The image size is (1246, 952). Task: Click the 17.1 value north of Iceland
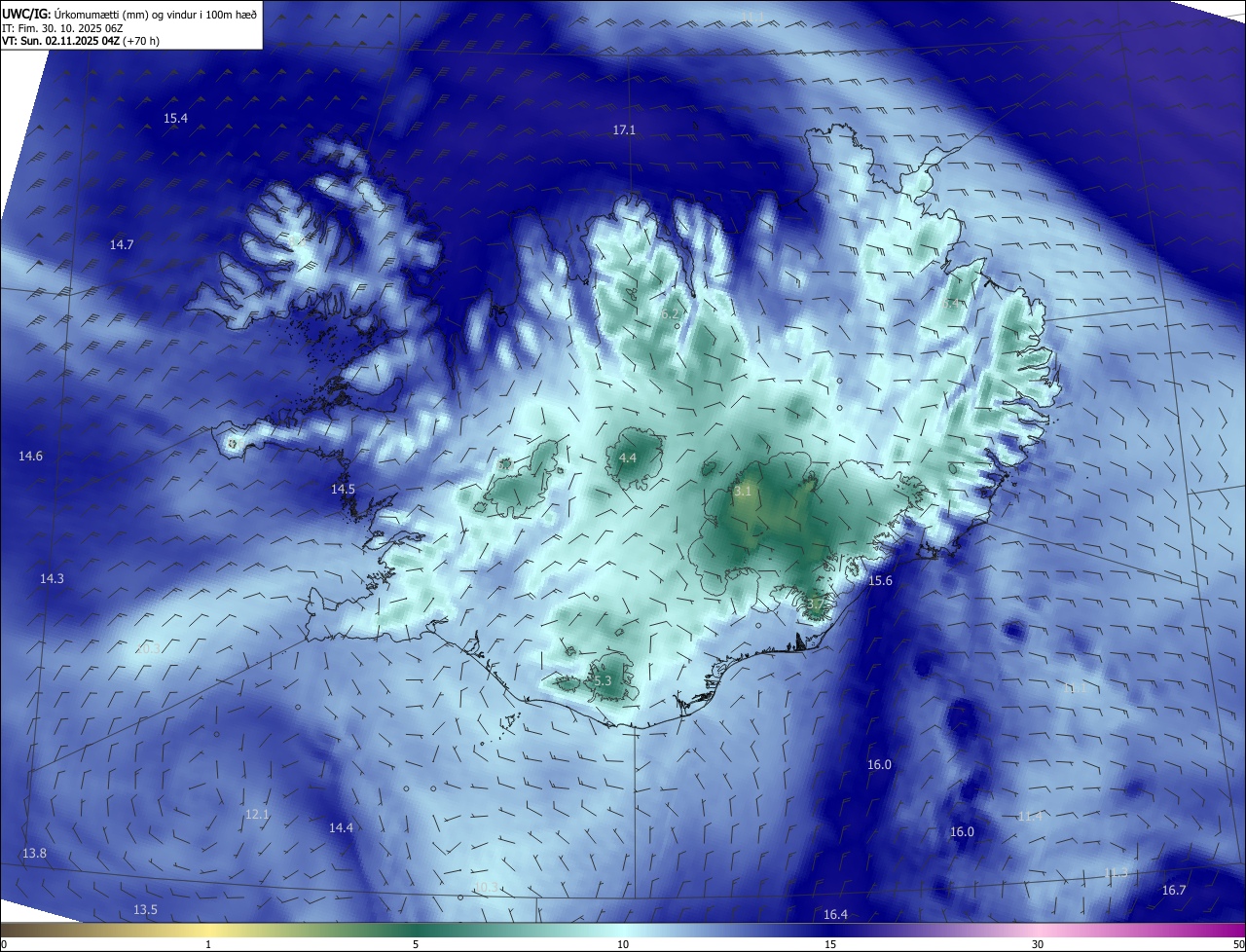coord(624,129)
